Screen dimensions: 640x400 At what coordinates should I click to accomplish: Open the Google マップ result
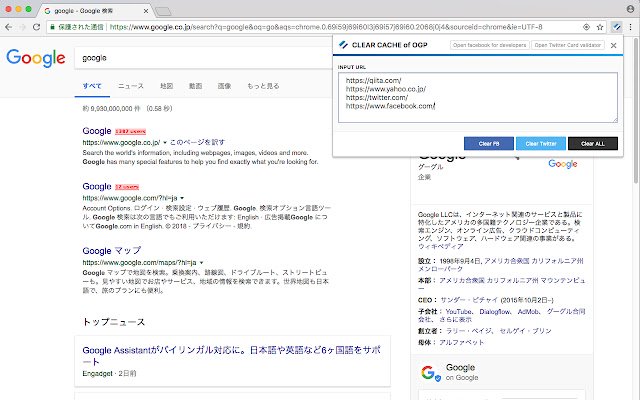pos(111,251)
